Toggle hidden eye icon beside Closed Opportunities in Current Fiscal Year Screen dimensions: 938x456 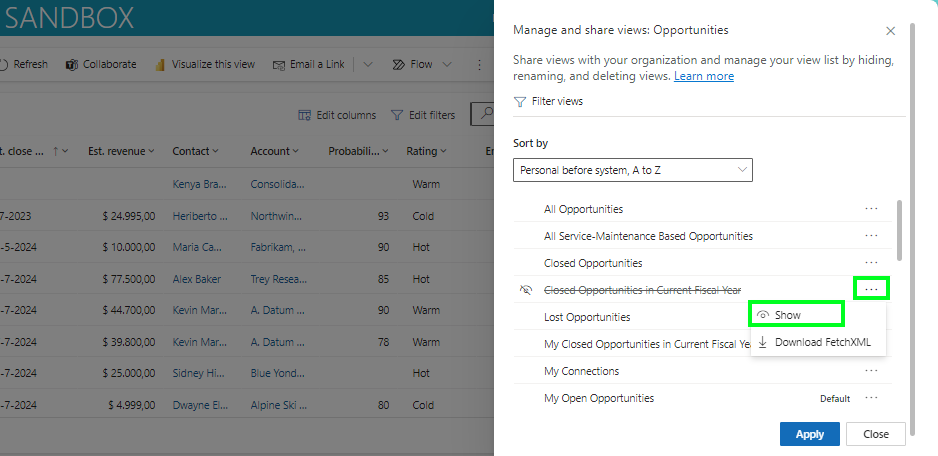click(526, 290)
